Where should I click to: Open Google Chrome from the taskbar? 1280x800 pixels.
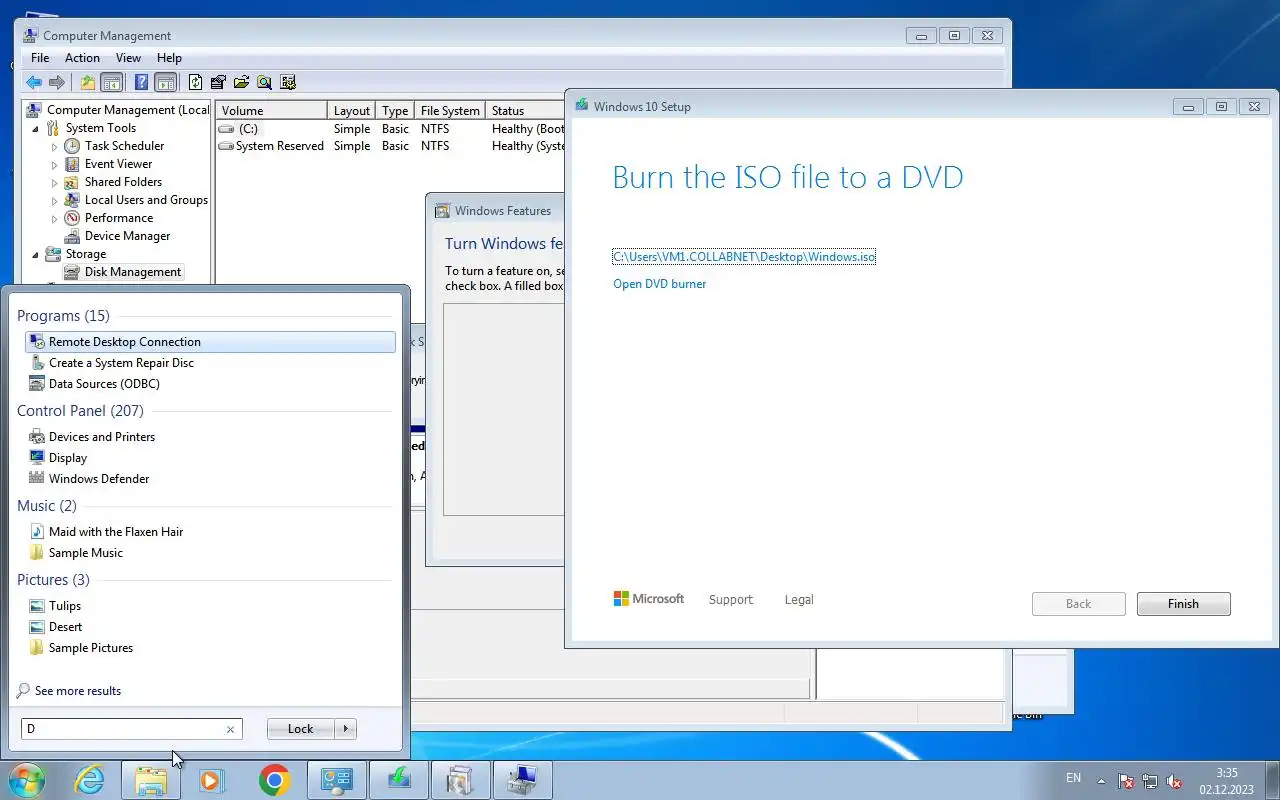[274, 780]
